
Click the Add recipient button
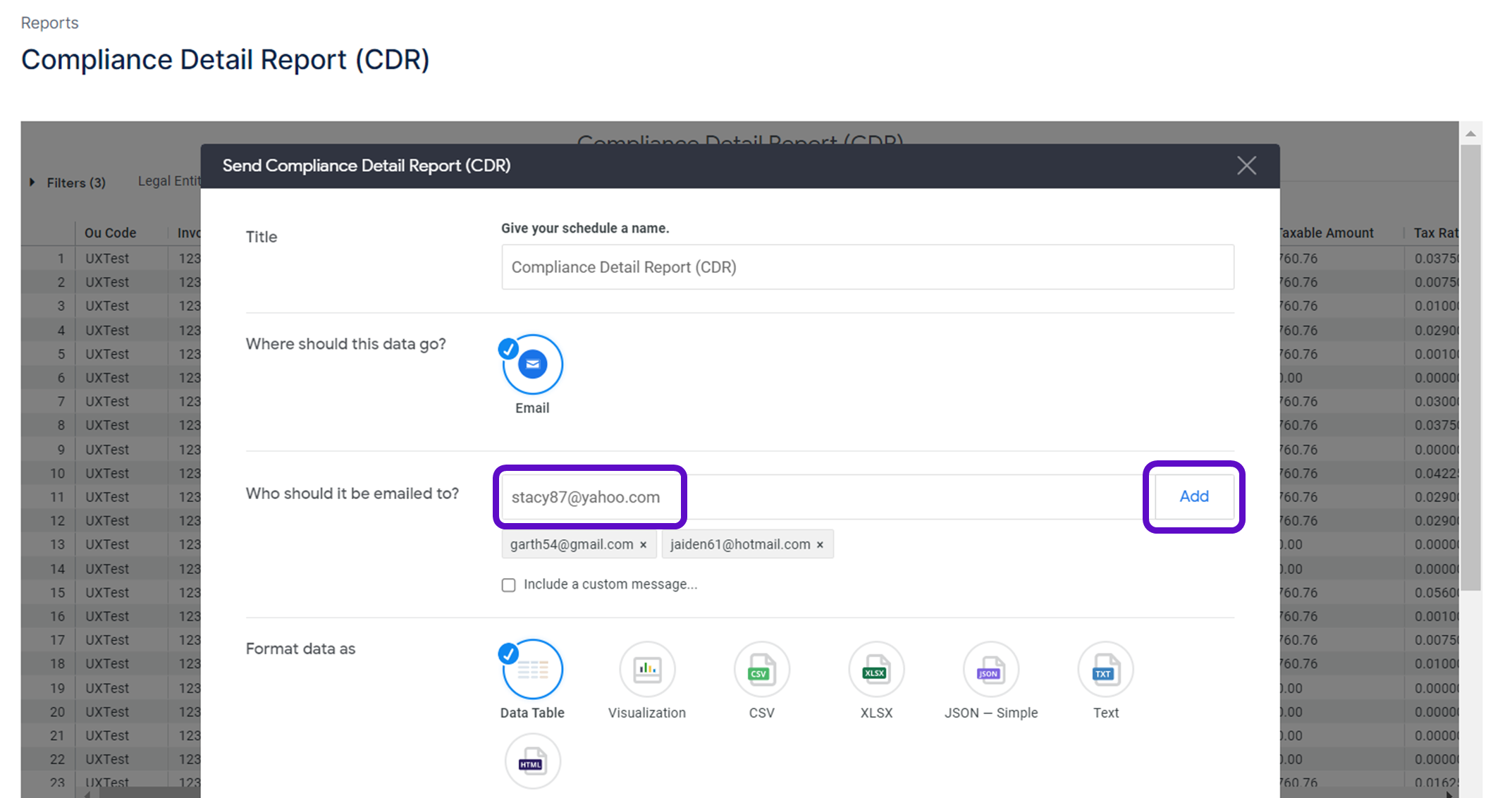click(x=1193, y=496)
